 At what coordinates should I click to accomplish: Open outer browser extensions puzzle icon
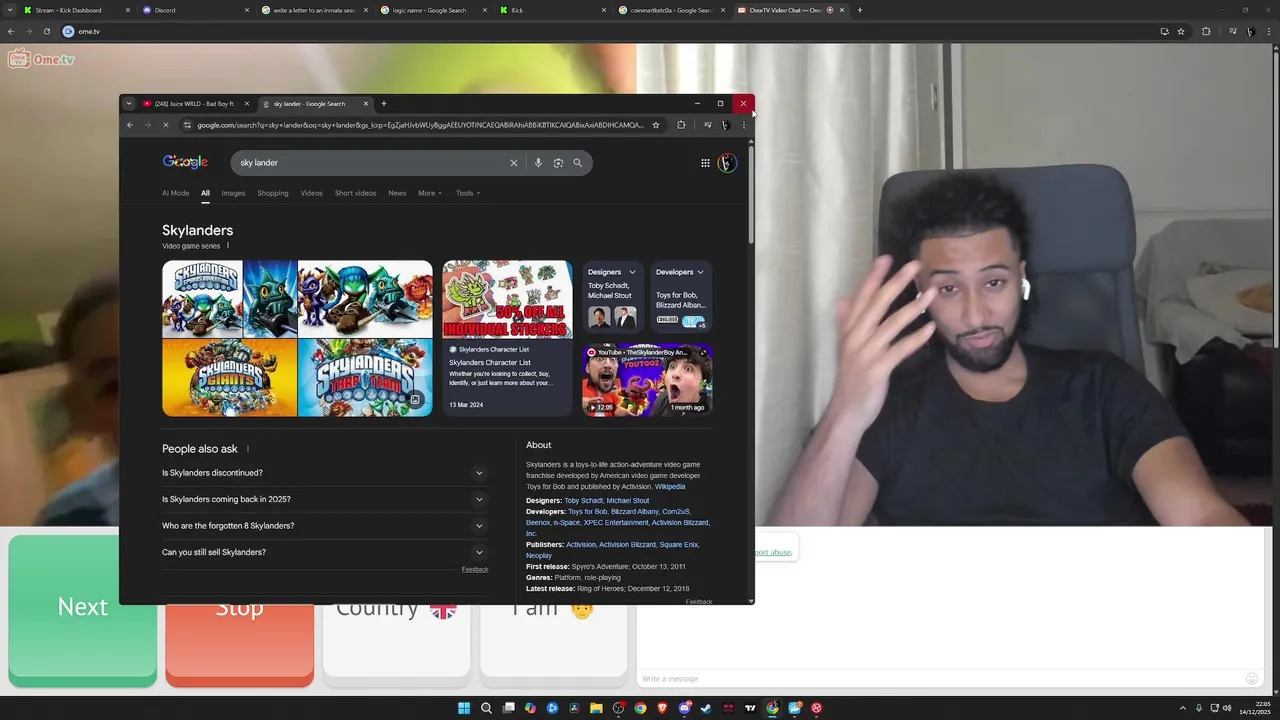[1206, 31]
